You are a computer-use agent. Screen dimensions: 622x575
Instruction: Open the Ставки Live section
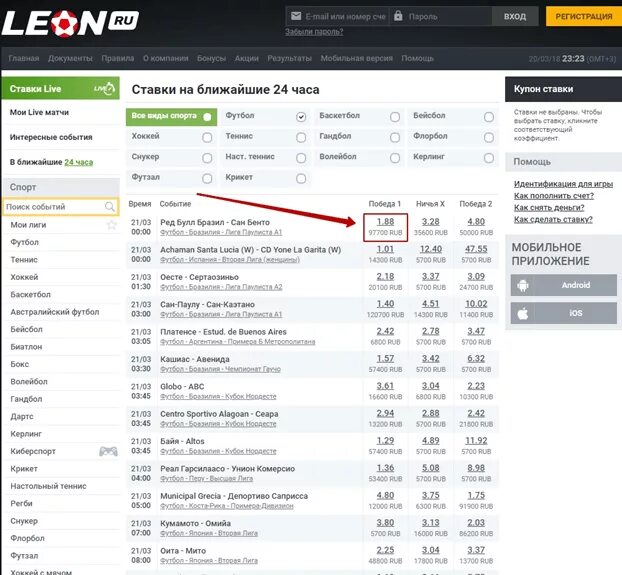coord(60,88)
